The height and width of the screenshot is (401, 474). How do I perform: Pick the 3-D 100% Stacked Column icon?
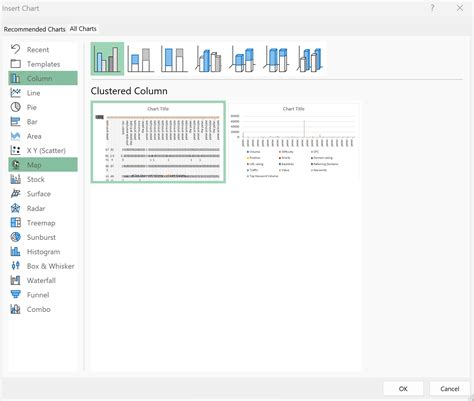click(x=276, y=59)
